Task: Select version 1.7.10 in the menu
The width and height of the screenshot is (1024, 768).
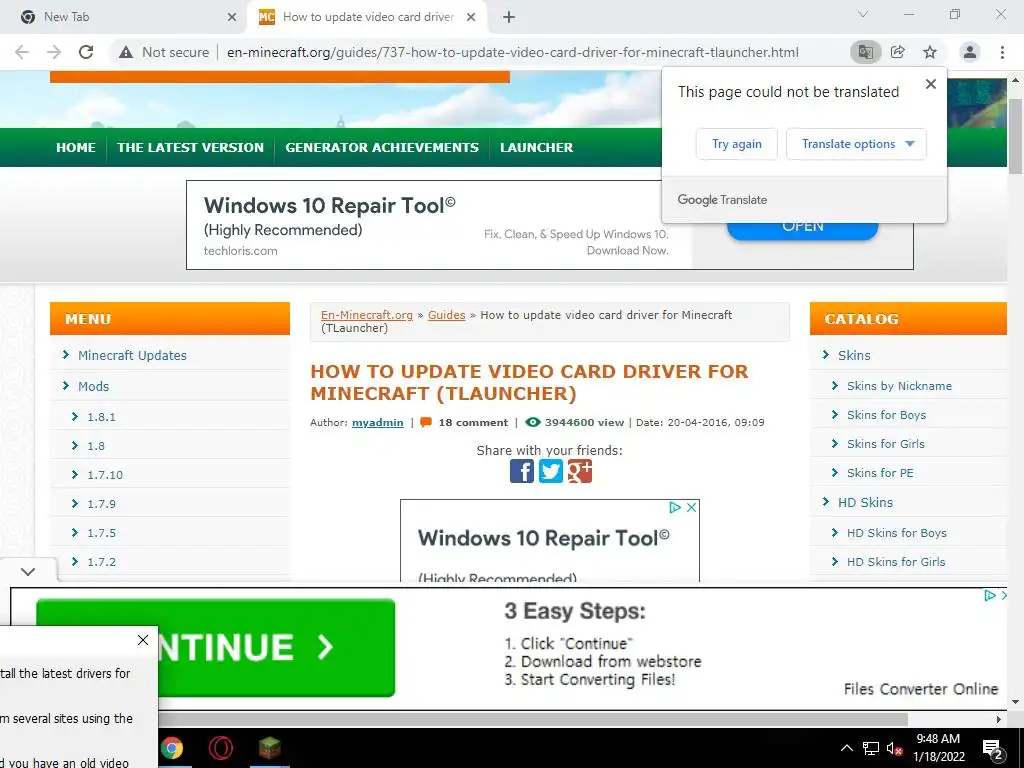Action: click(104, 475)
